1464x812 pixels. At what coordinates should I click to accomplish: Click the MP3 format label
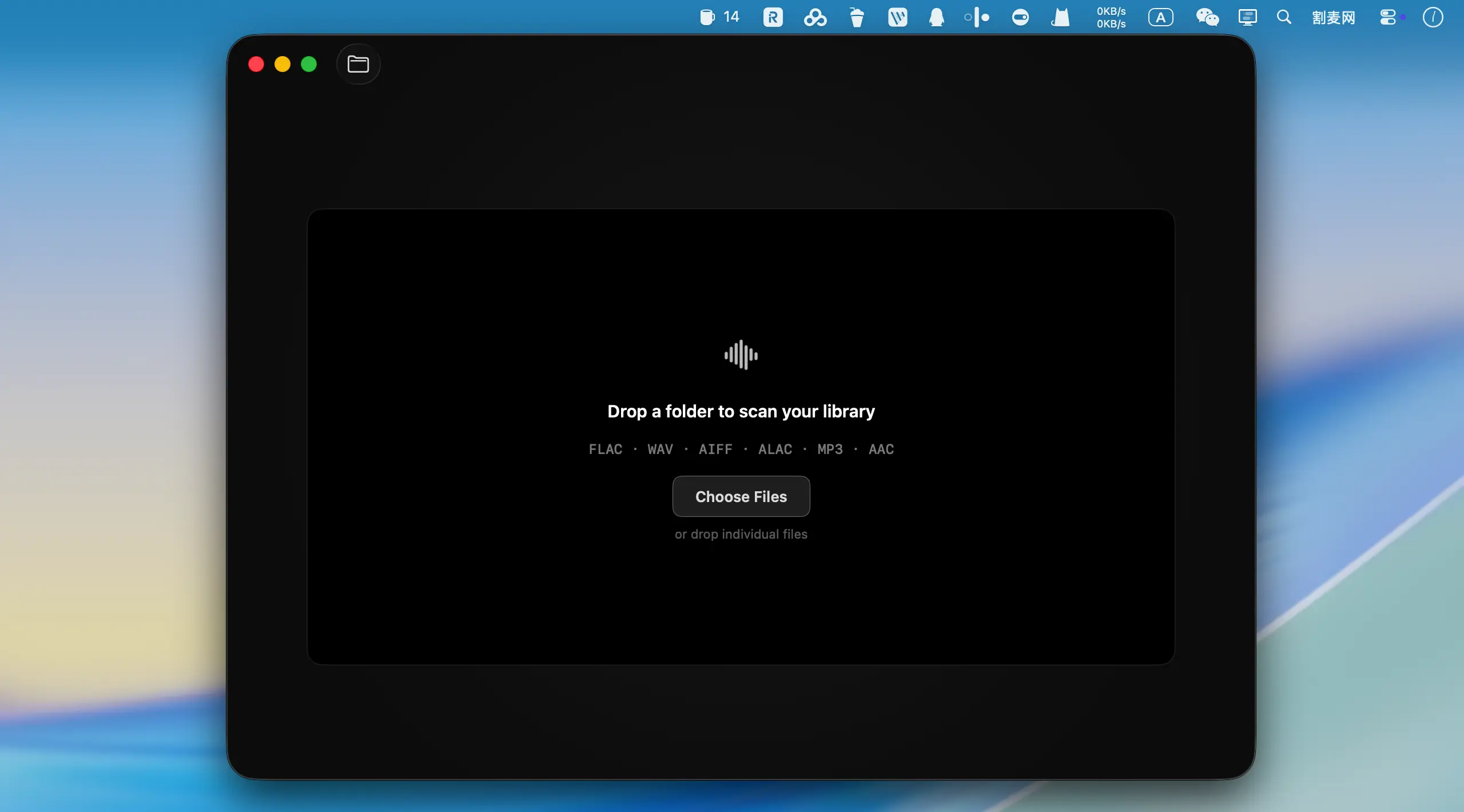(x=830, y=449)
